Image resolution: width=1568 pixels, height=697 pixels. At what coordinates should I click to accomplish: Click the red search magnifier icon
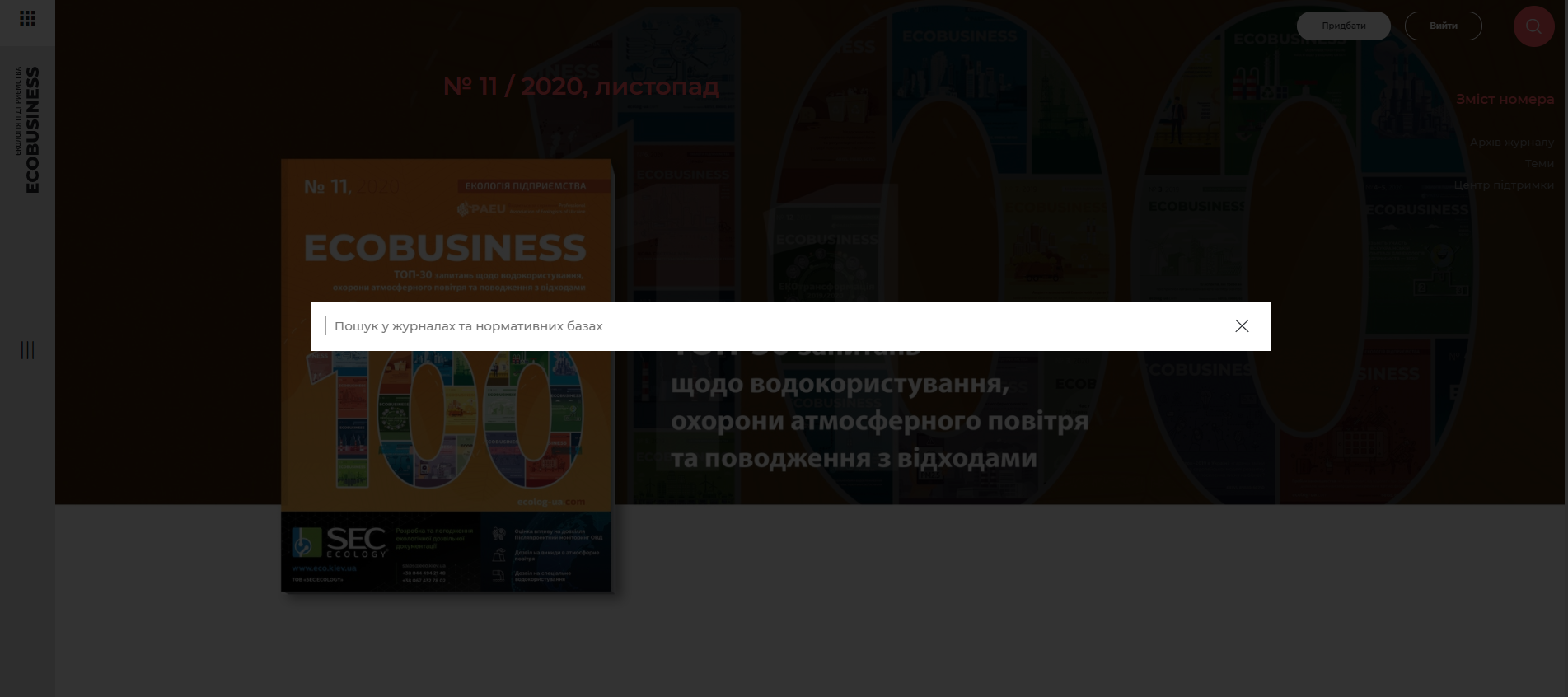point(1533,26)
